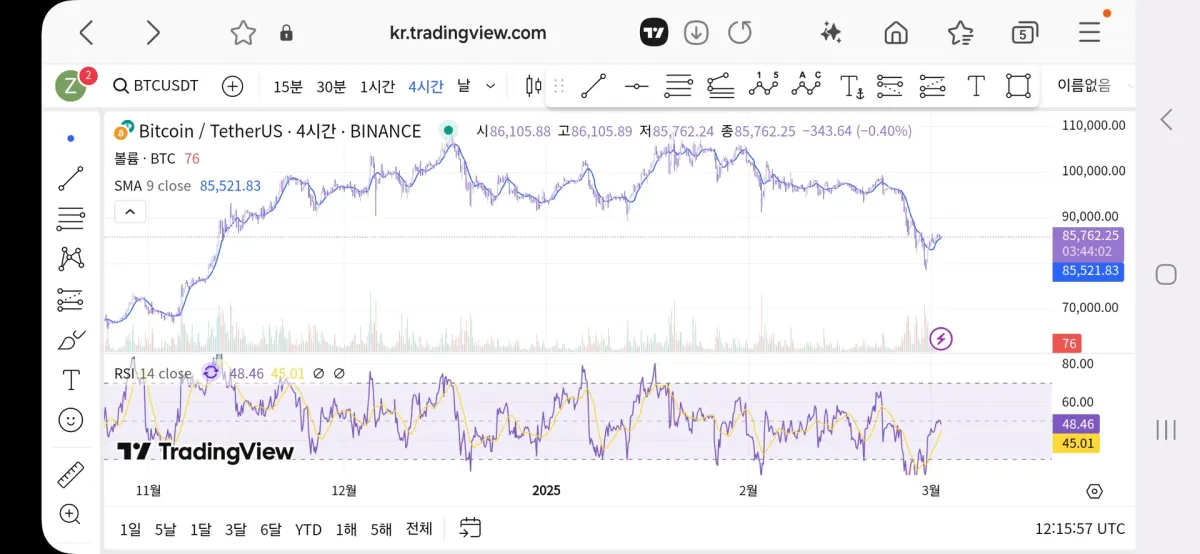The width and height of the screenshot is (1200, 554).
Task: Click the zoom in magnifier tool
Action: click(70, 514)
